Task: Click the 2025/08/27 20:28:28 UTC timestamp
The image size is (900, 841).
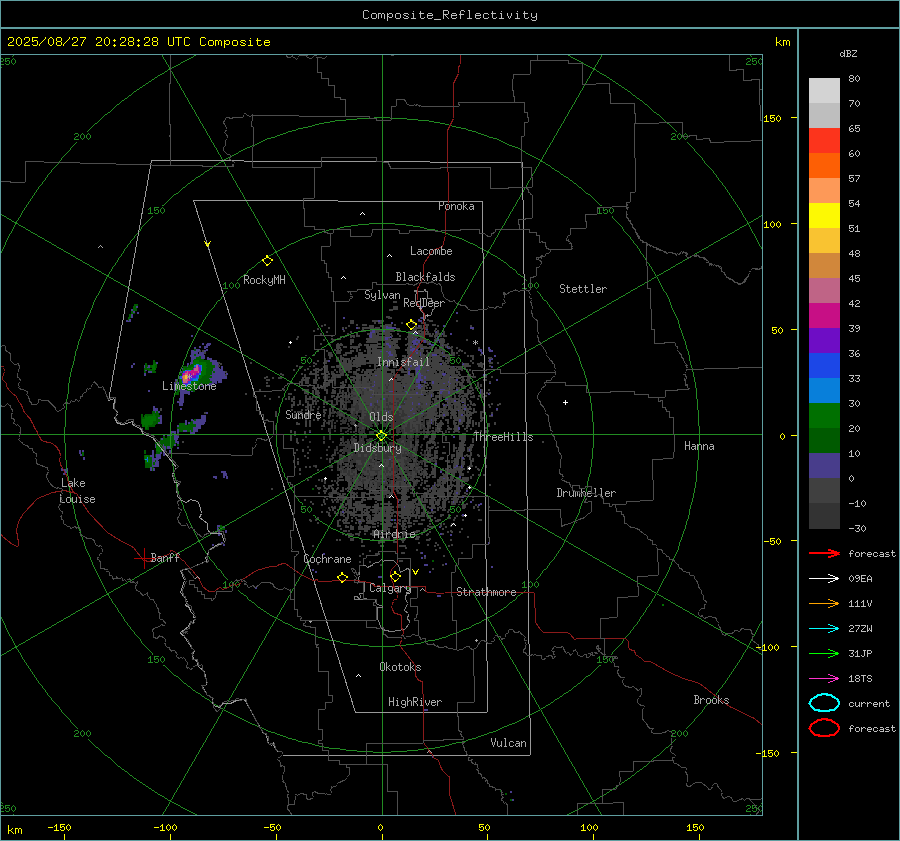Action: point(138,42)
